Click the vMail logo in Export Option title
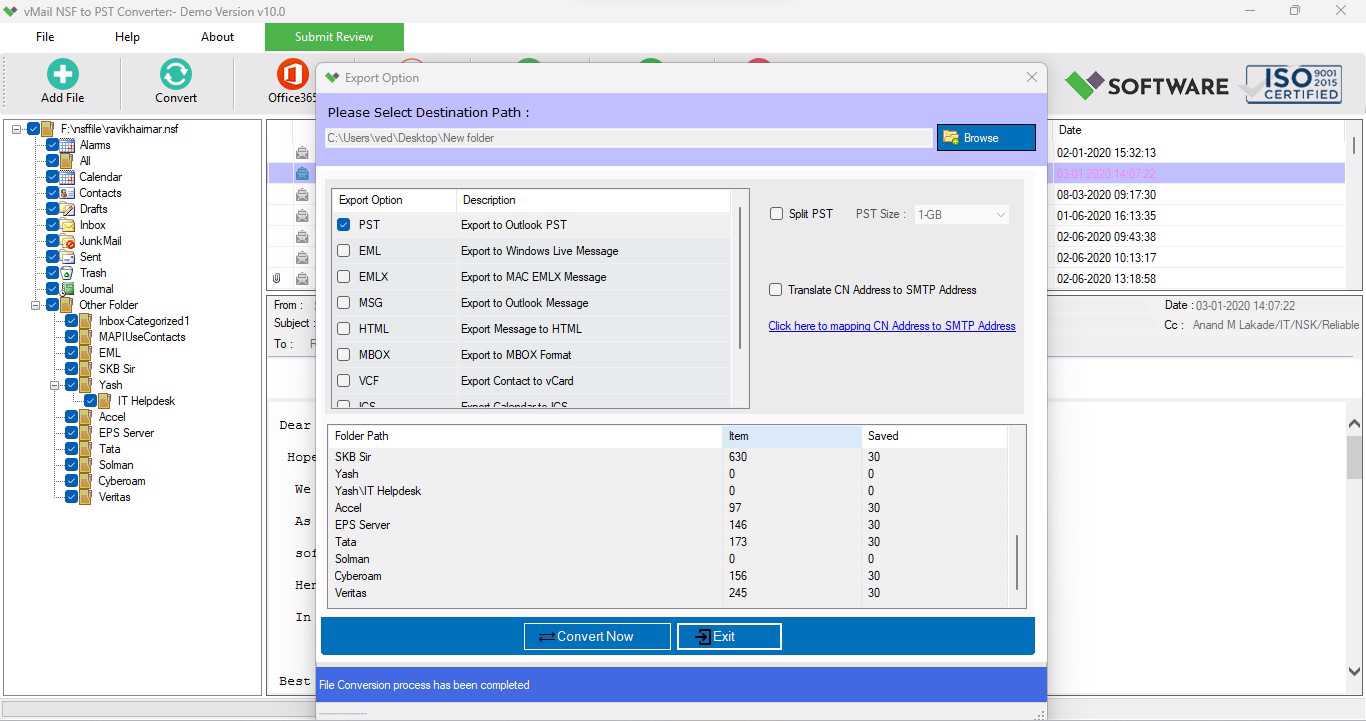Viewport: 1366px width, 721px height. click(x=332, y=78)
